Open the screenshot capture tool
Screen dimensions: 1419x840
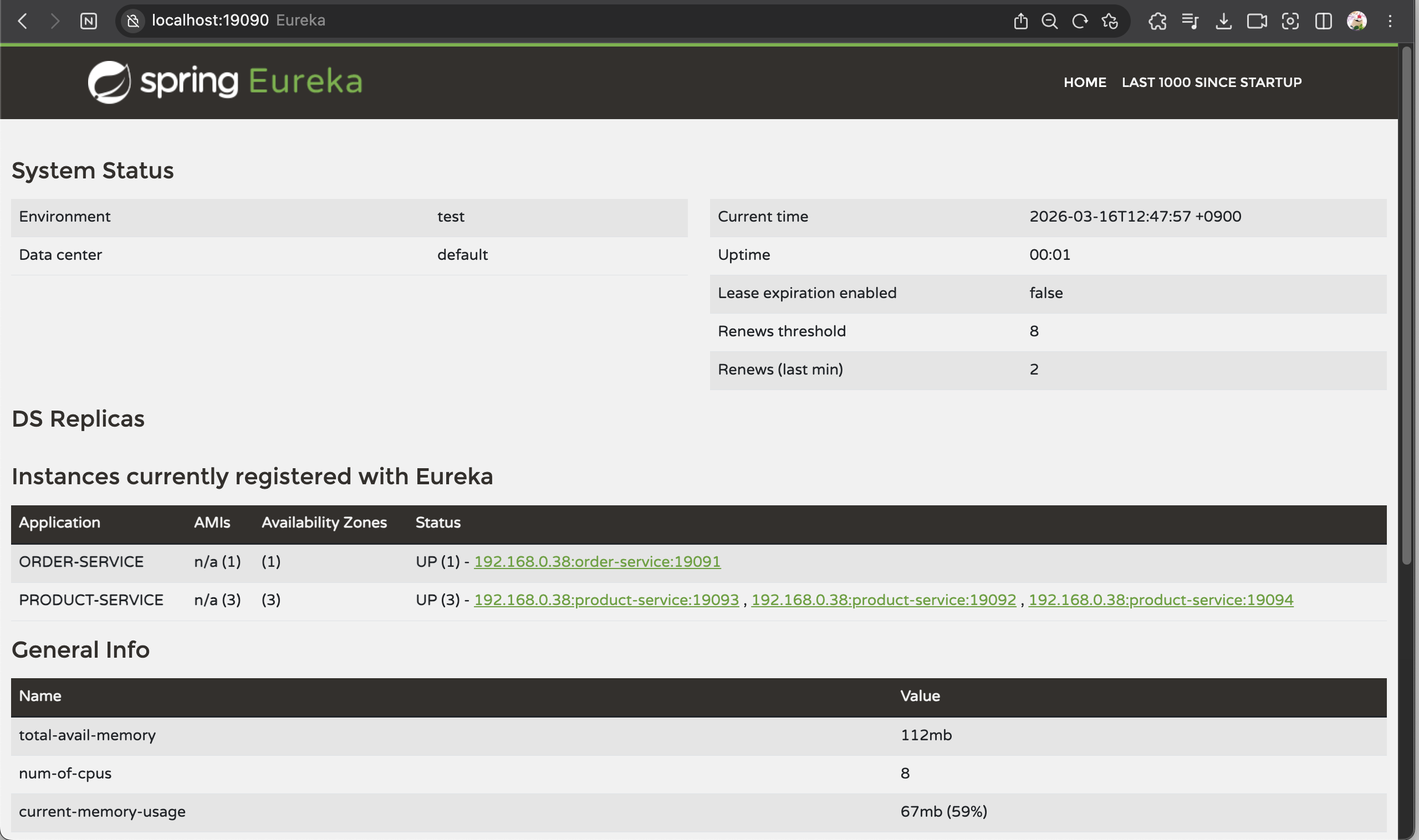click(1290, 21)
